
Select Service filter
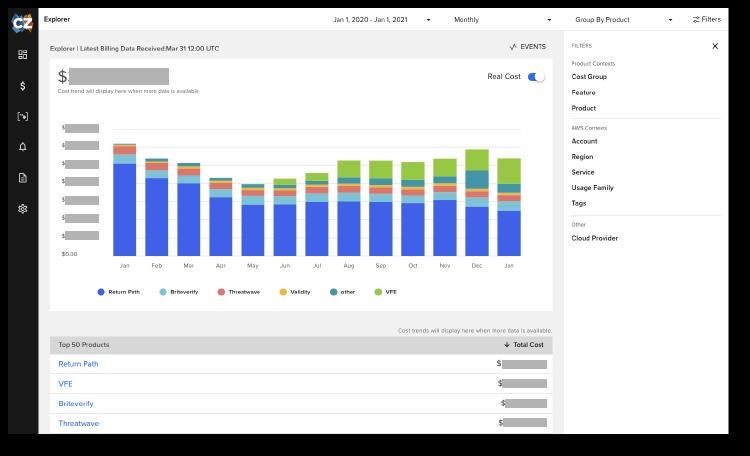pos(583,172)
